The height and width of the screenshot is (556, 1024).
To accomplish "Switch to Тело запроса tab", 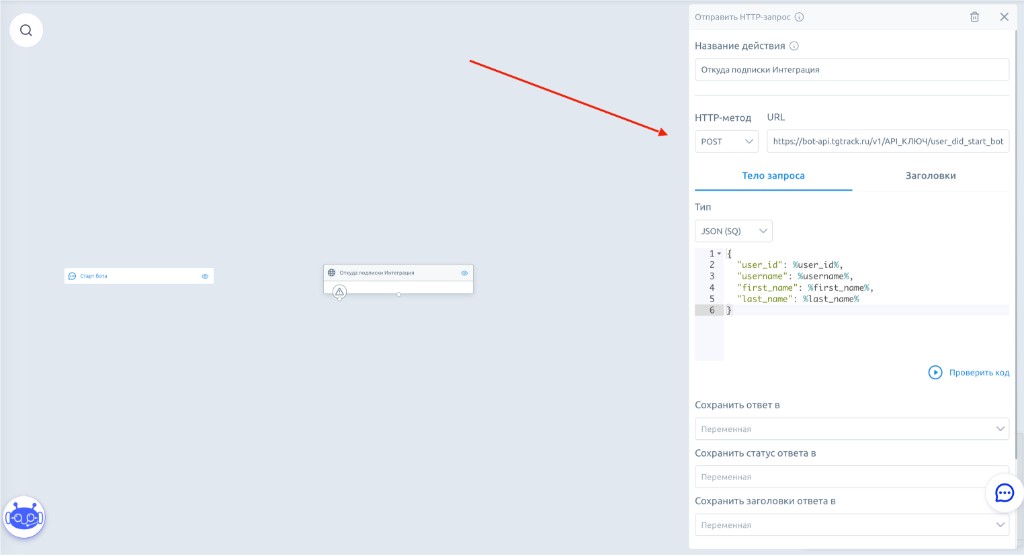I will tap(773, 176).
